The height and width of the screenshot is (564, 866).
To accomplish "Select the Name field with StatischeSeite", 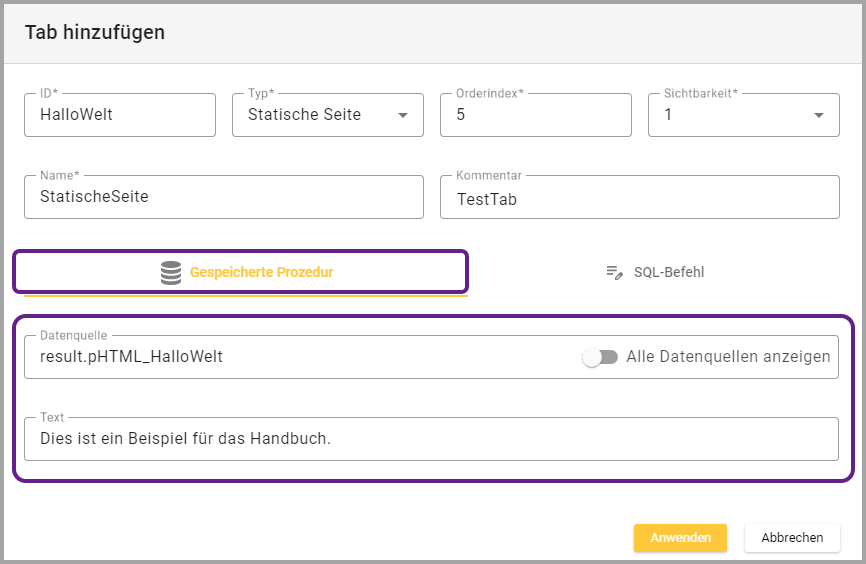I will coord(224,197).
